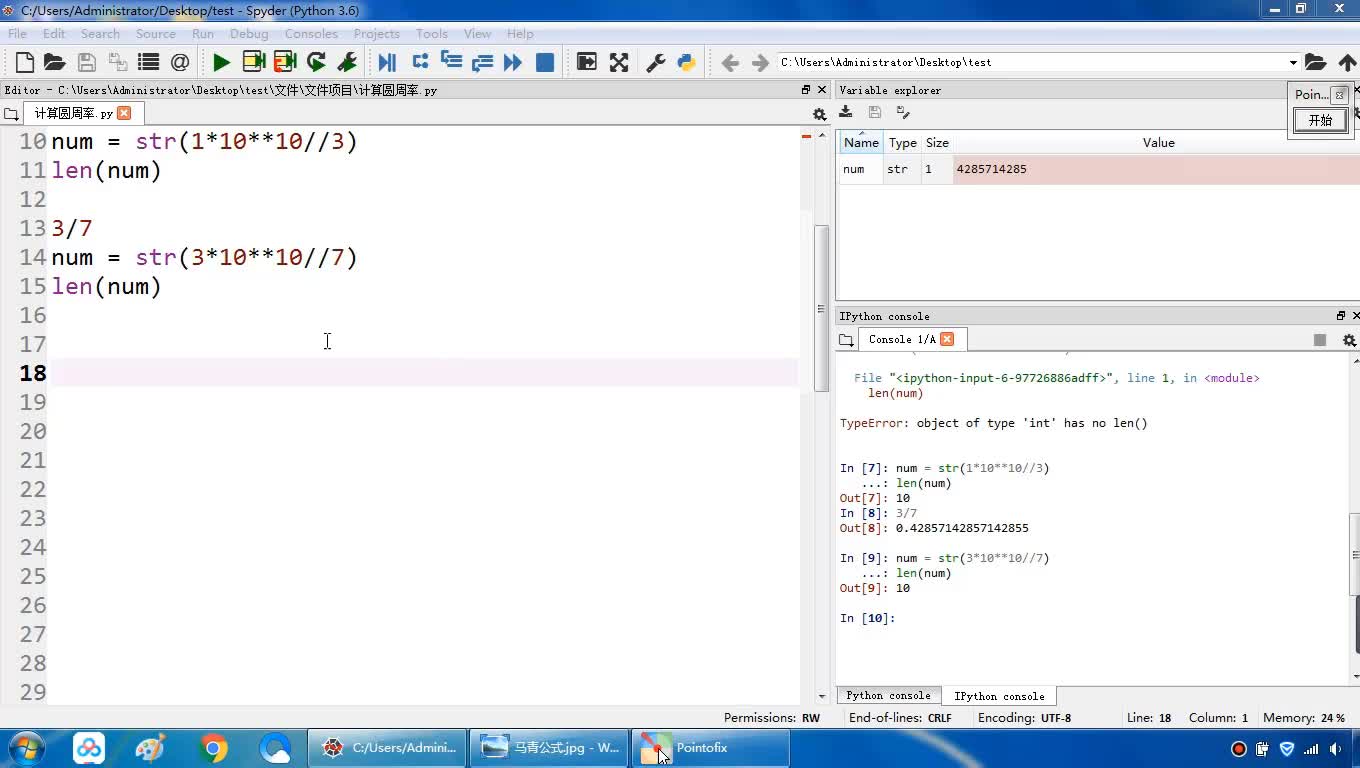The width and height of the screenshot is (1360, 768).
Task: Open the Variable explorer import data icon
Action: point(846,113)
